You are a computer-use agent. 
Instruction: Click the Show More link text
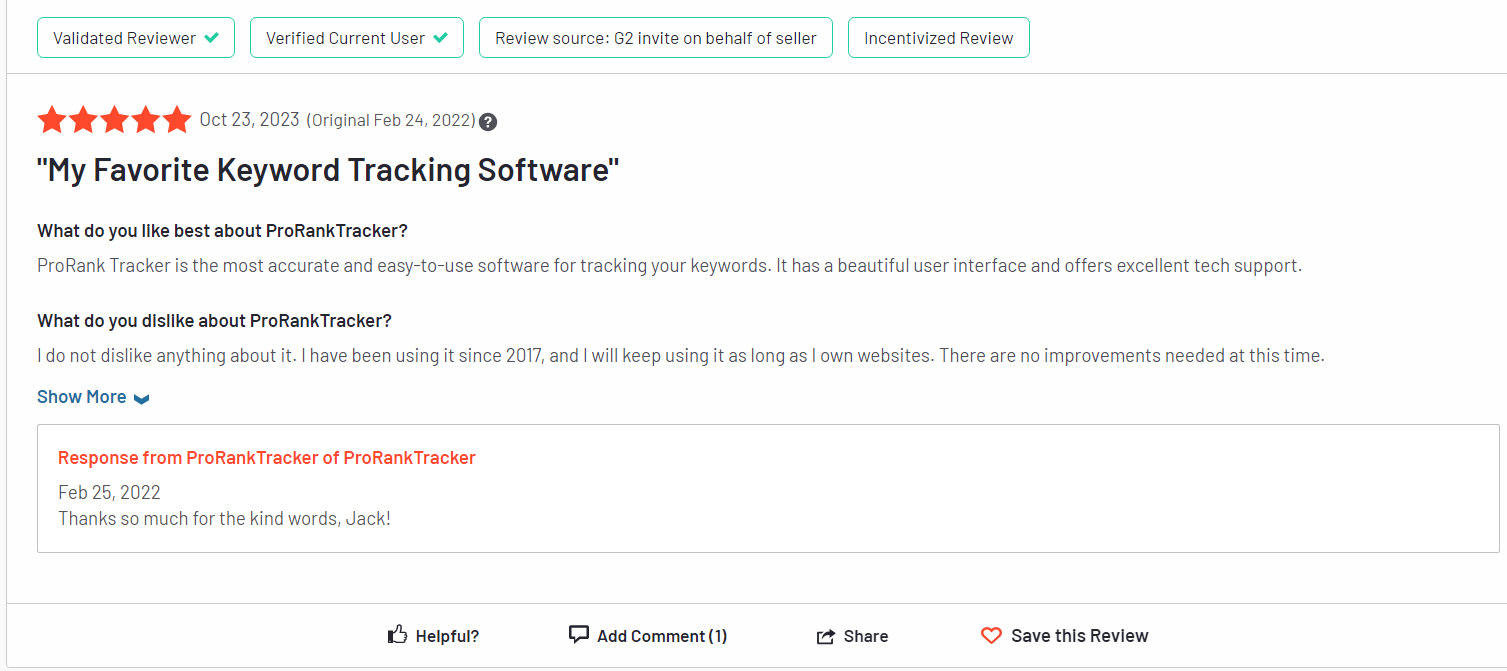(x=82, y=397)
